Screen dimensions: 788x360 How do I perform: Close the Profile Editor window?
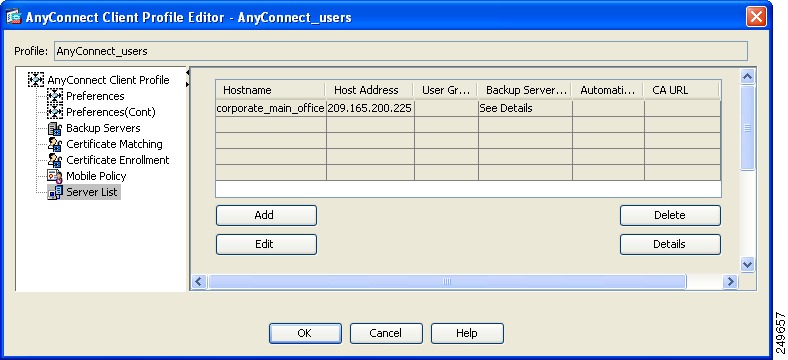click(x=756, y=17)
